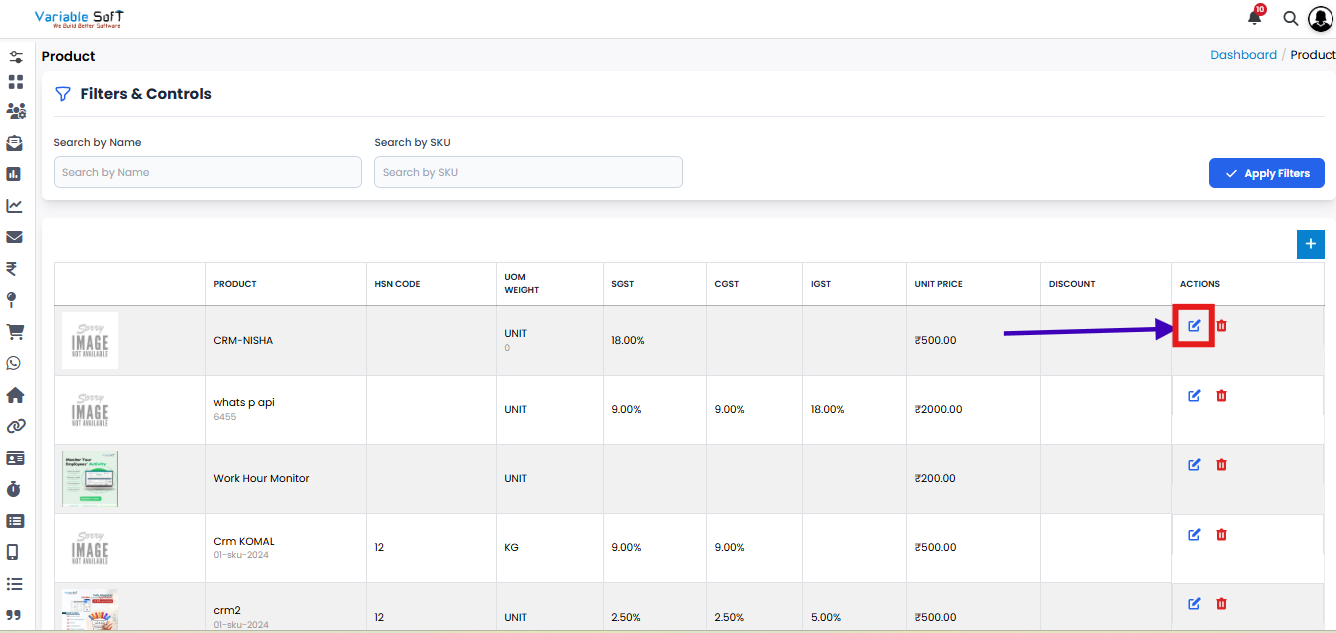Edit the CRM-NISHA product
This screenshot has width=1336, height=633.
click(x=1194, y=326)
